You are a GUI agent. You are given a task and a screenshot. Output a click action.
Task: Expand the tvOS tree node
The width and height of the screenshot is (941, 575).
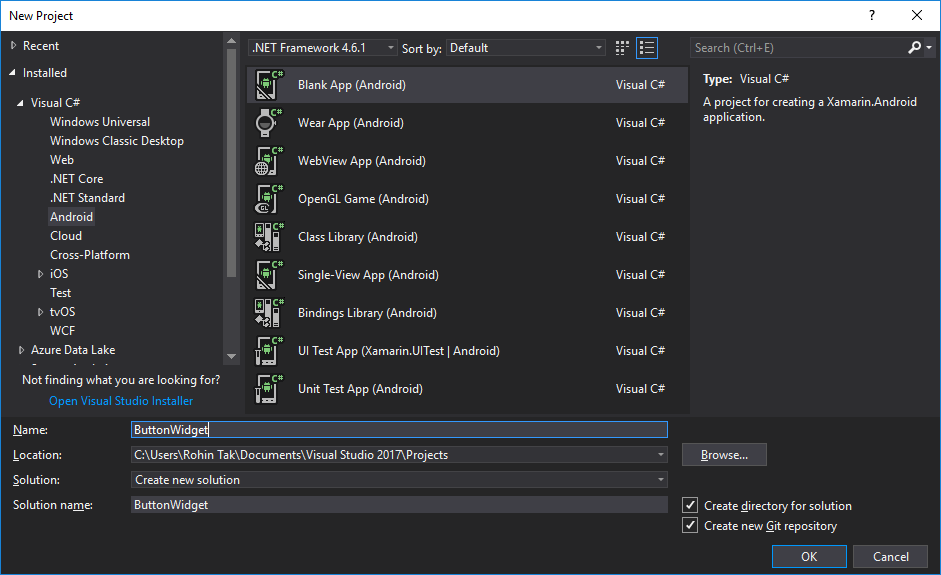pos(40,312)
